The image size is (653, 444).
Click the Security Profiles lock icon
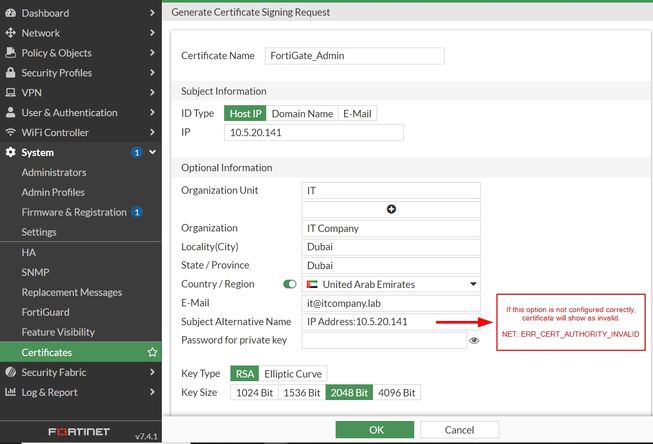[10, 72]
